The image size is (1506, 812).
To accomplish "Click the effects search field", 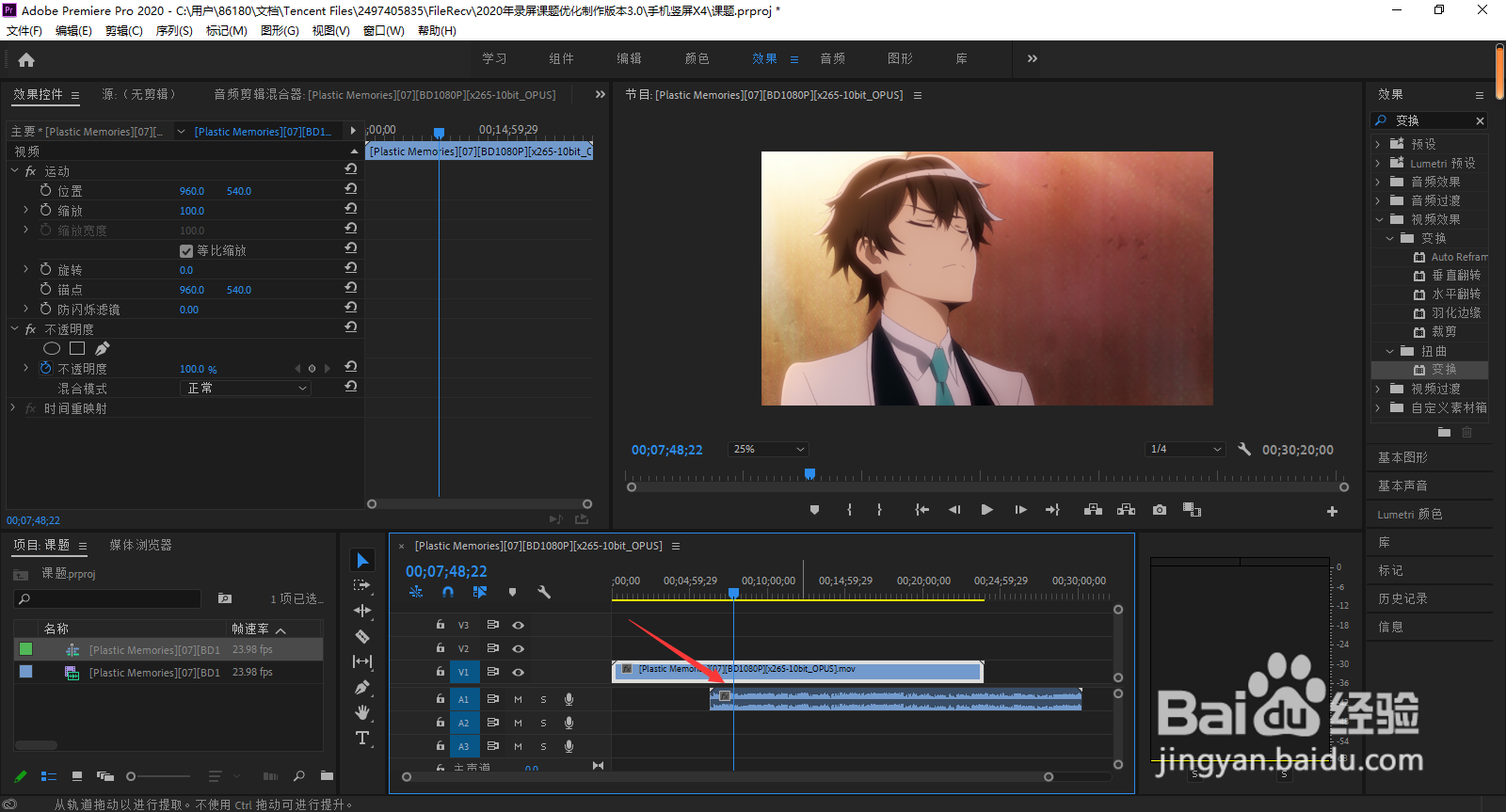I will pos(1429,120).
